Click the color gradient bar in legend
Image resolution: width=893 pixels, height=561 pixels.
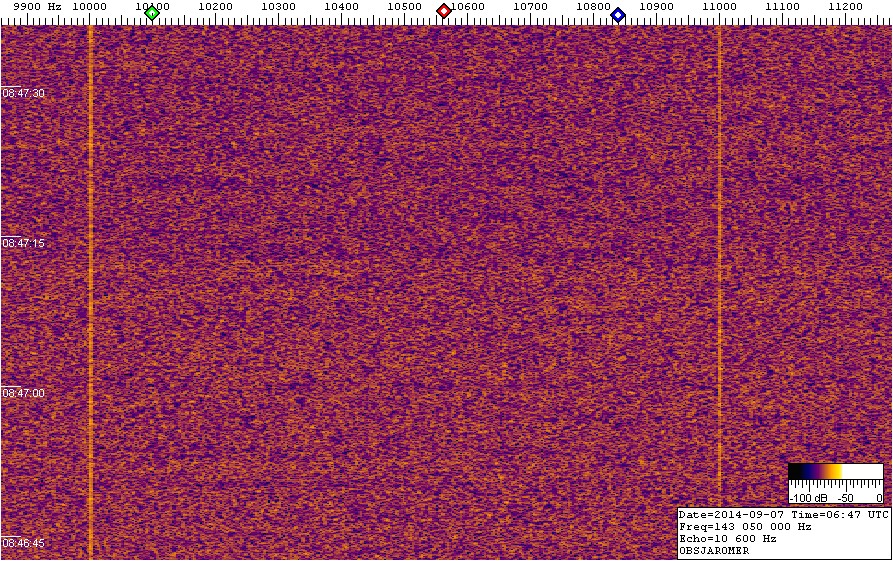pyautogui.click(x=835, y=471)
